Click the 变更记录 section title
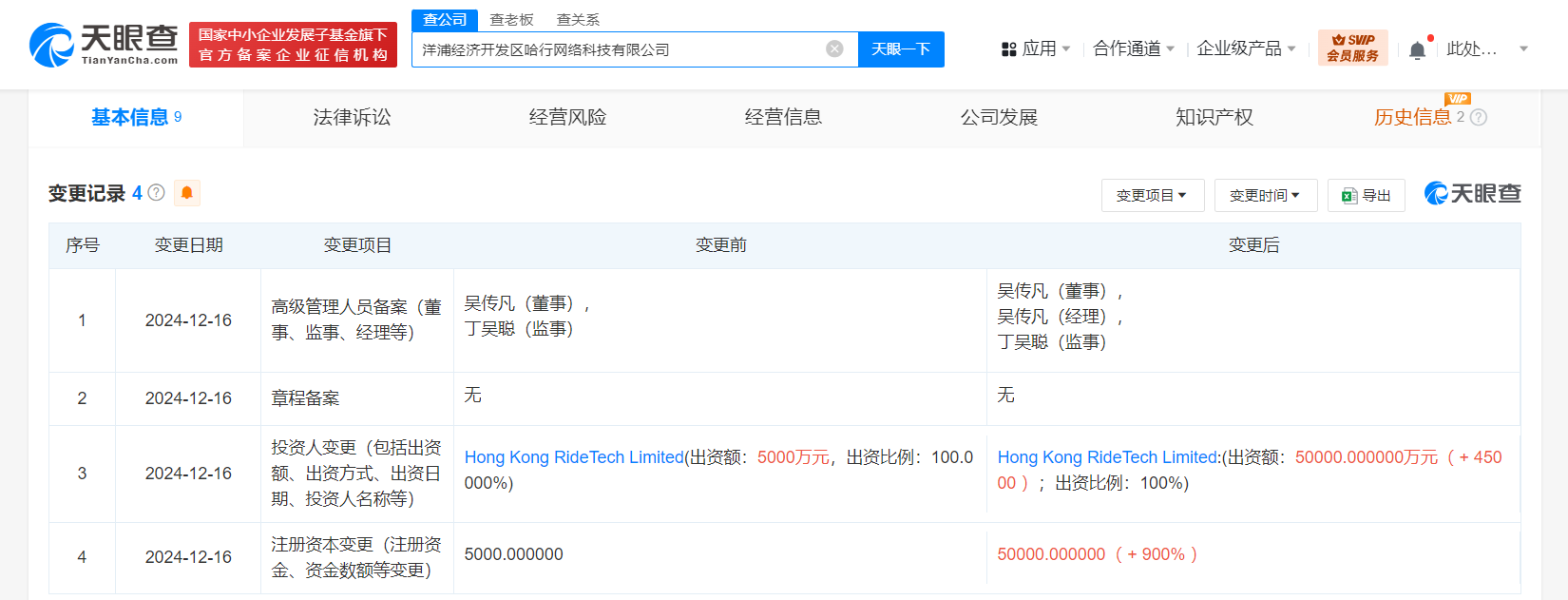1568x600 pixels. [86, 193]
